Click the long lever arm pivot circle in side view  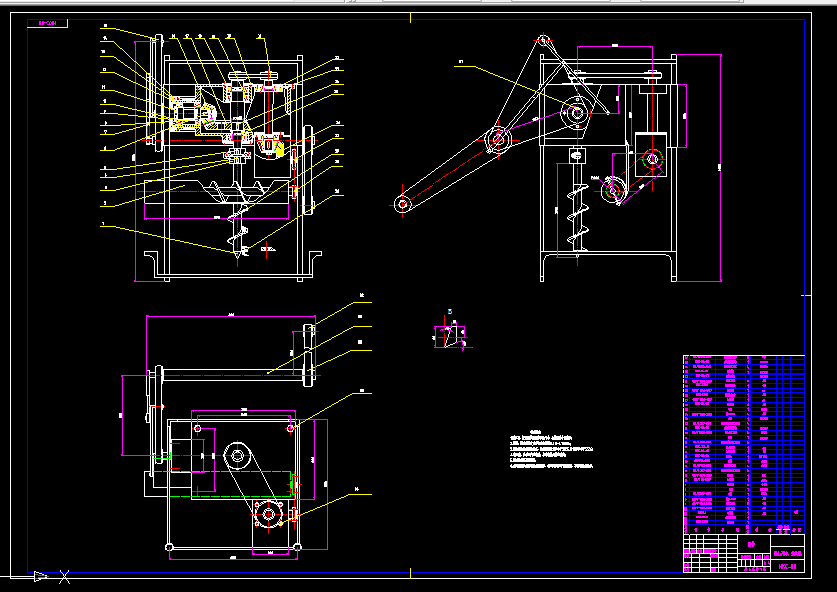[x=402, y=203]
